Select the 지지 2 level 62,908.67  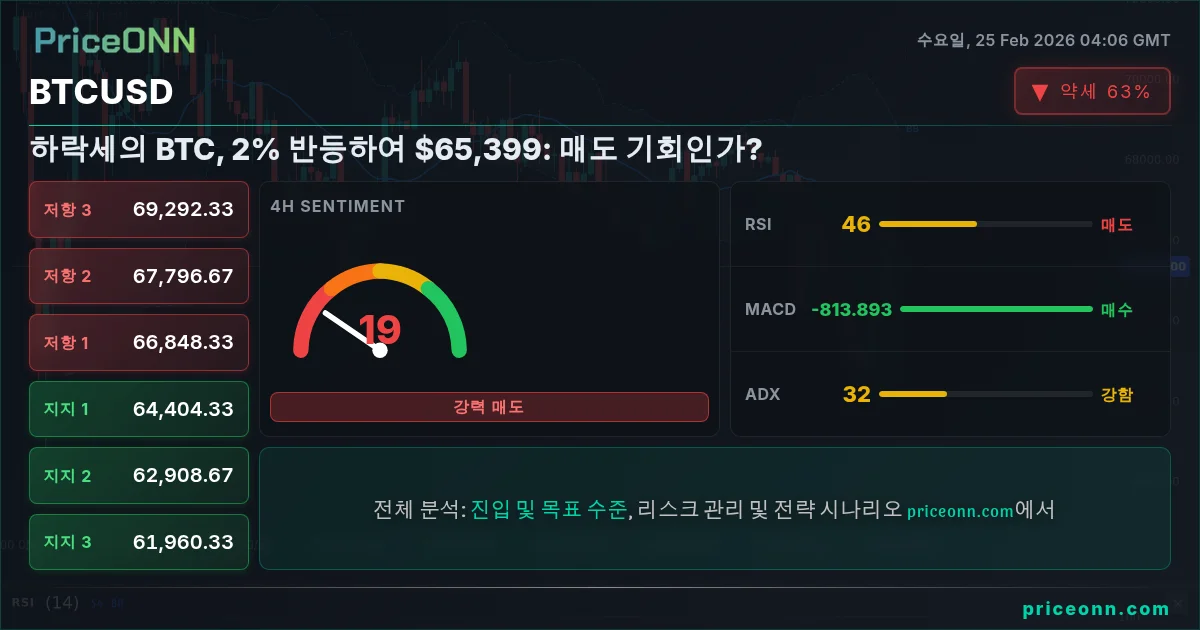pos(139,476)
